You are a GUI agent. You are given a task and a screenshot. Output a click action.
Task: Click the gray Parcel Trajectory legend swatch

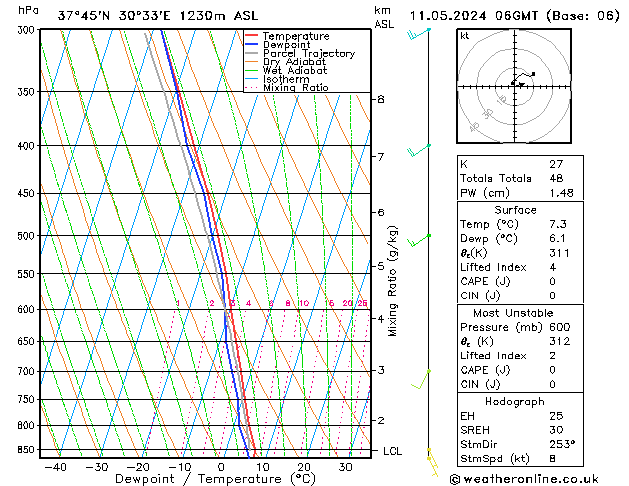click(x=252, y=53)
